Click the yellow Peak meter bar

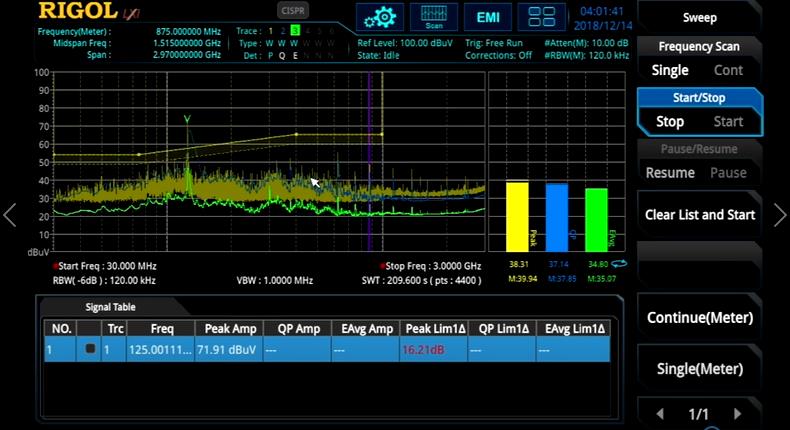point(517,215)
